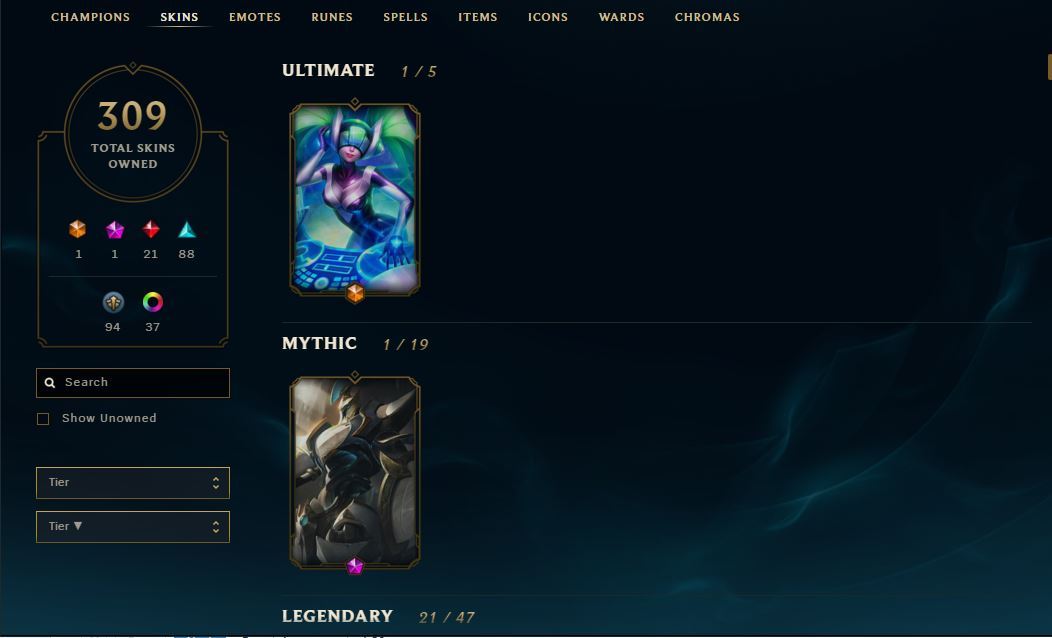Open the Wards tab
1052x638 pixels.
[x=621, y=17]
